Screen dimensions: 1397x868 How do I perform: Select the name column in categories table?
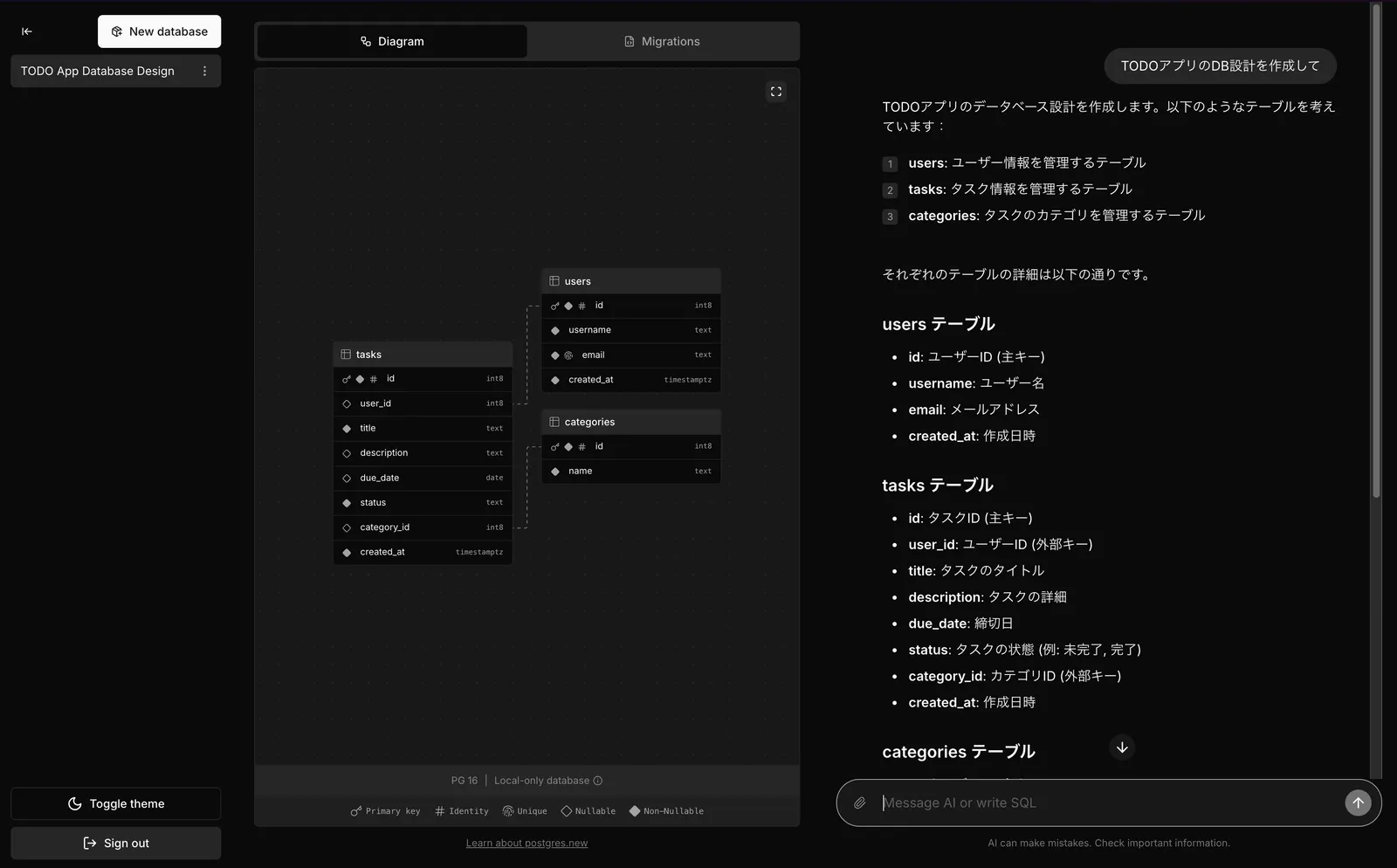[631, 472]
